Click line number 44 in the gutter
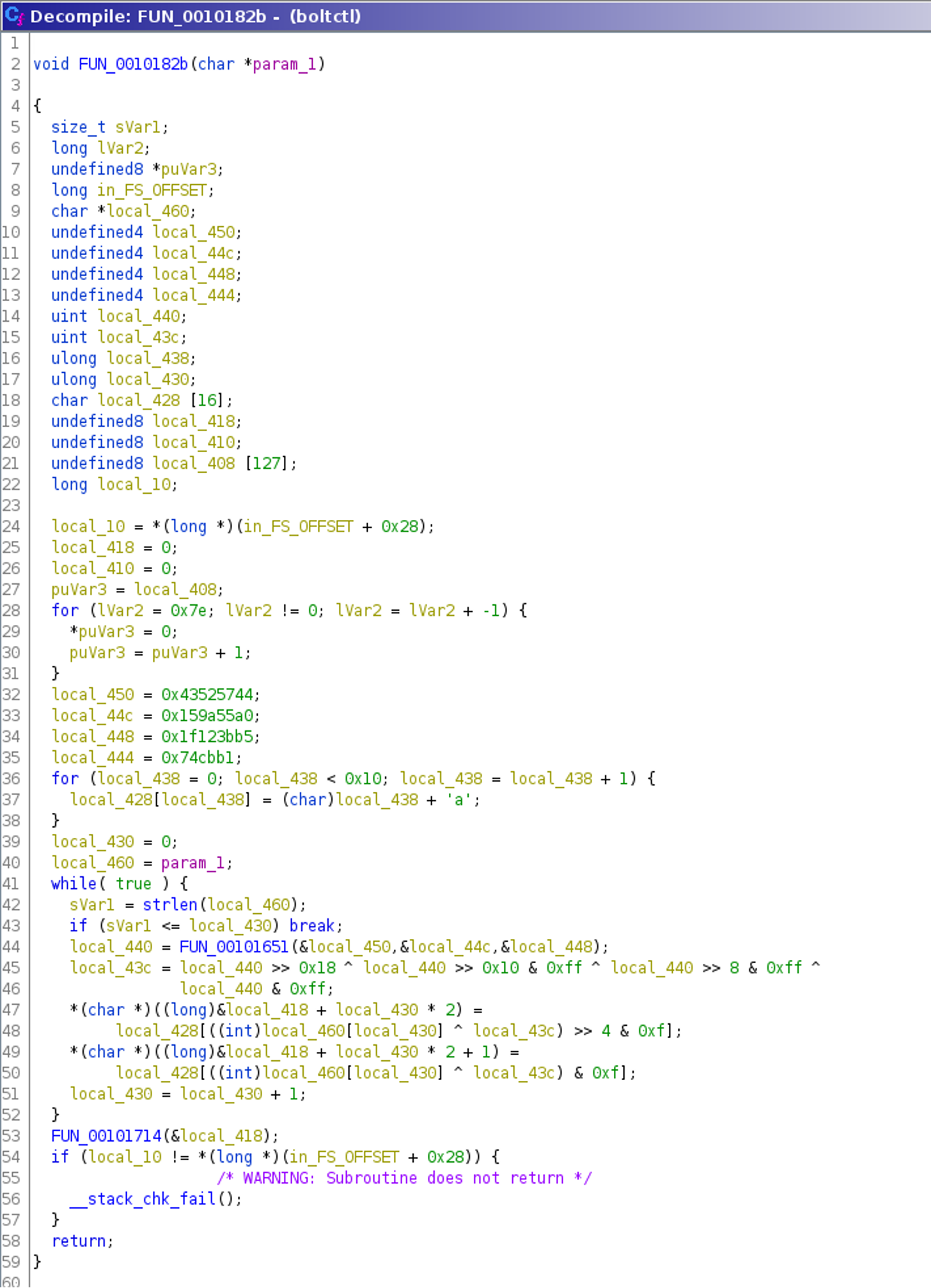Image resolution: width=931 pixels, height=1288 pixels. pyautogui.click(x=11, y=947)
